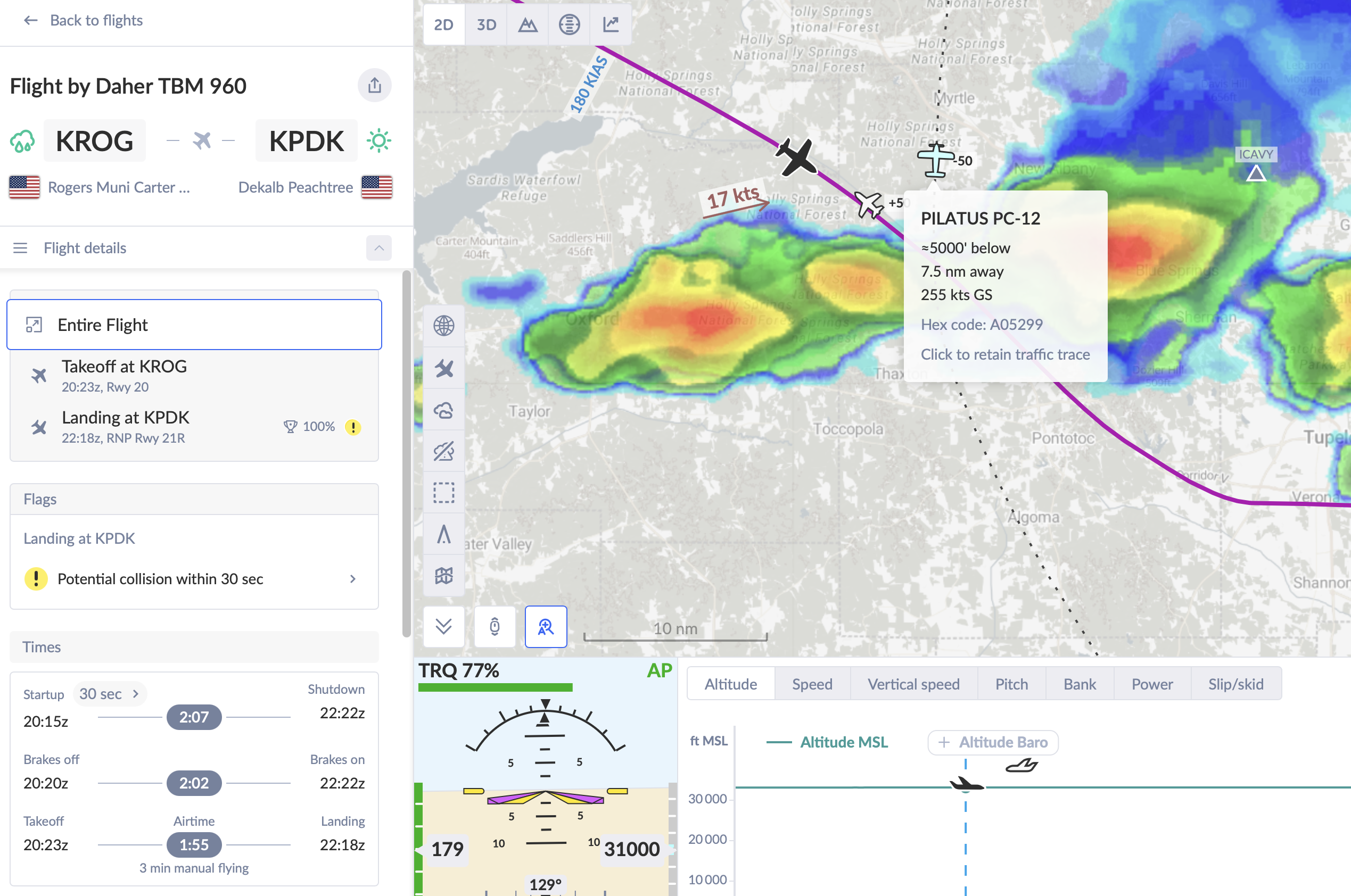Click the KROG rain weather icon

(23, 140)
